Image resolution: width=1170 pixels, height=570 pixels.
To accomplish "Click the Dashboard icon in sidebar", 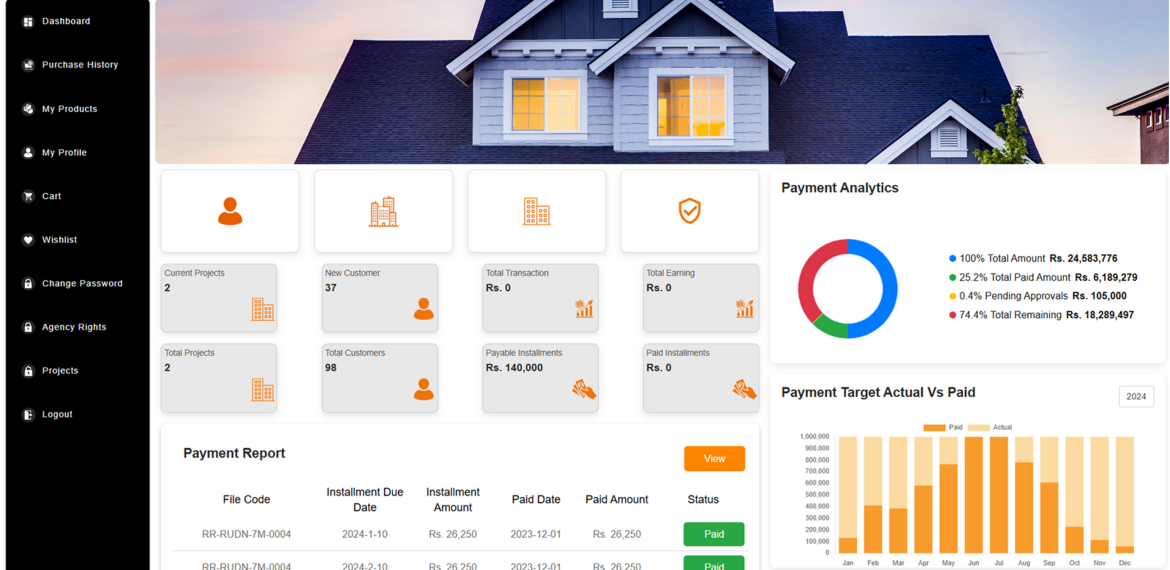I will [28, 22].
